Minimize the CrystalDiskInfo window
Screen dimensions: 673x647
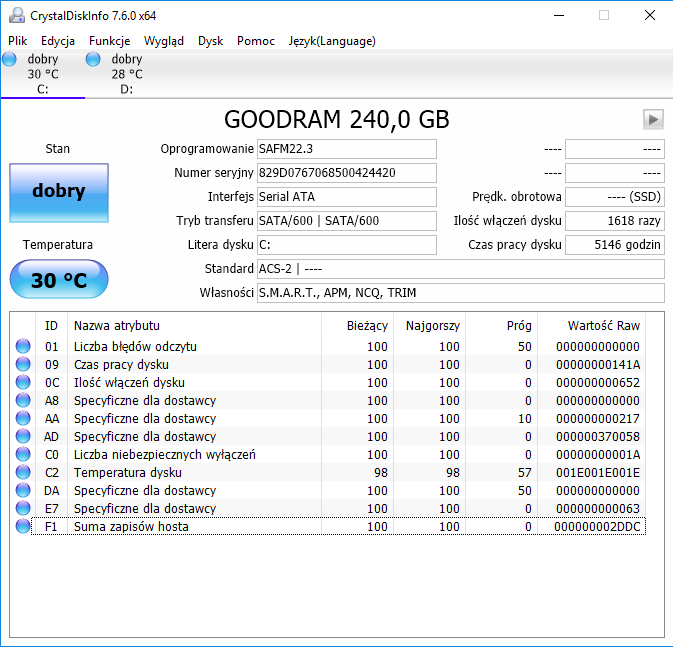point(559,15)
